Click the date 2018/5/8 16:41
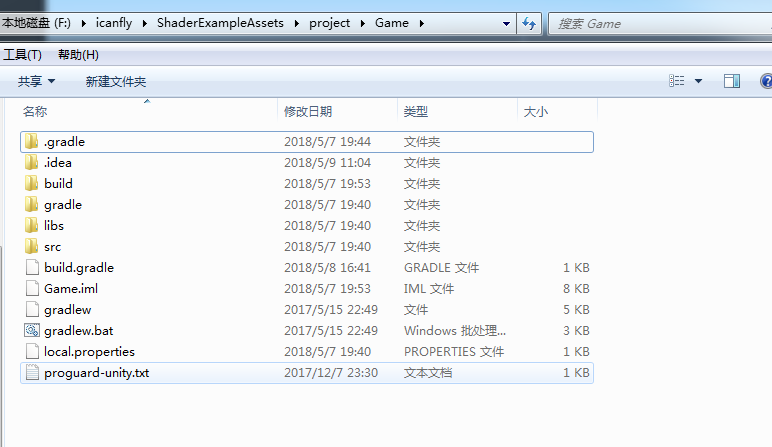The width and height of the screenshot is (772, 447). [327, 267]
